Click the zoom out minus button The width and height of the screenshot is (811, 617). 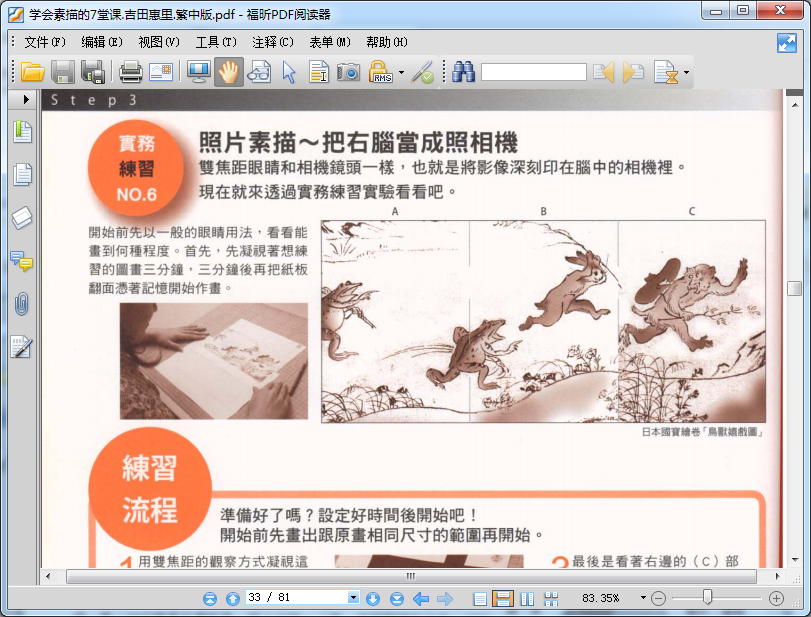point(658,599)
